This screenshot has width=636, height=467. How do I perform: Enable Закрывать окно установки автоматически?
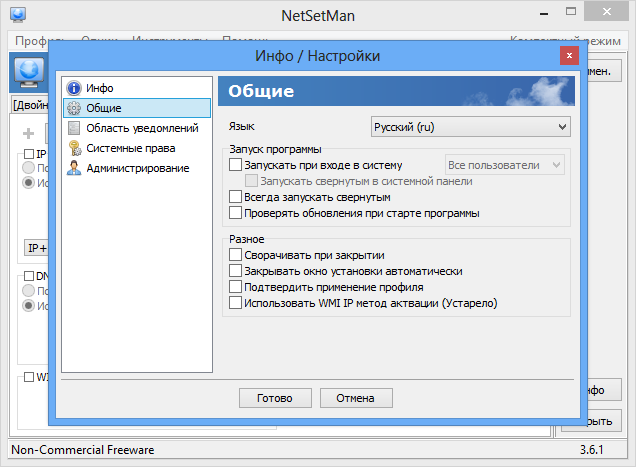pos(235,271)
